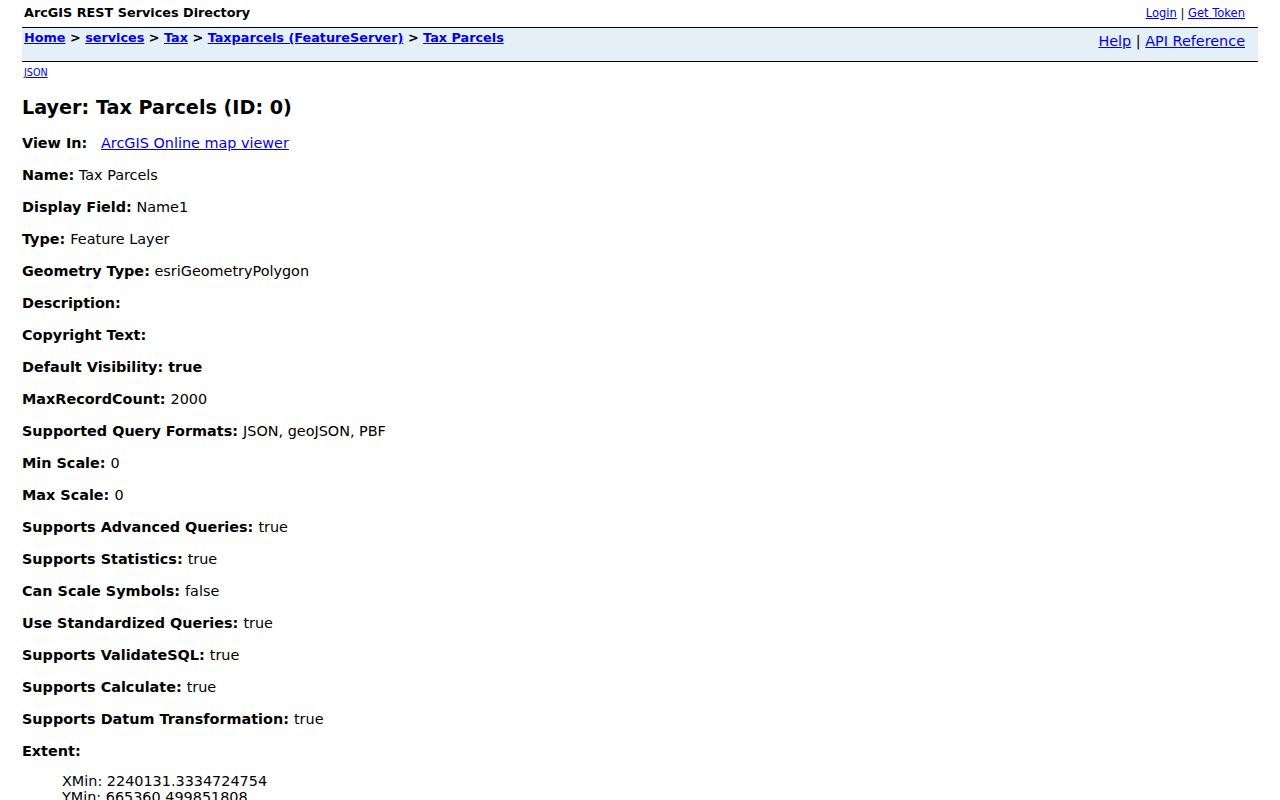This screenshot has height=800, width=1280.
Task: Click the Geometry Type value esriGeometryPolygon
Action: click(232, 271)
